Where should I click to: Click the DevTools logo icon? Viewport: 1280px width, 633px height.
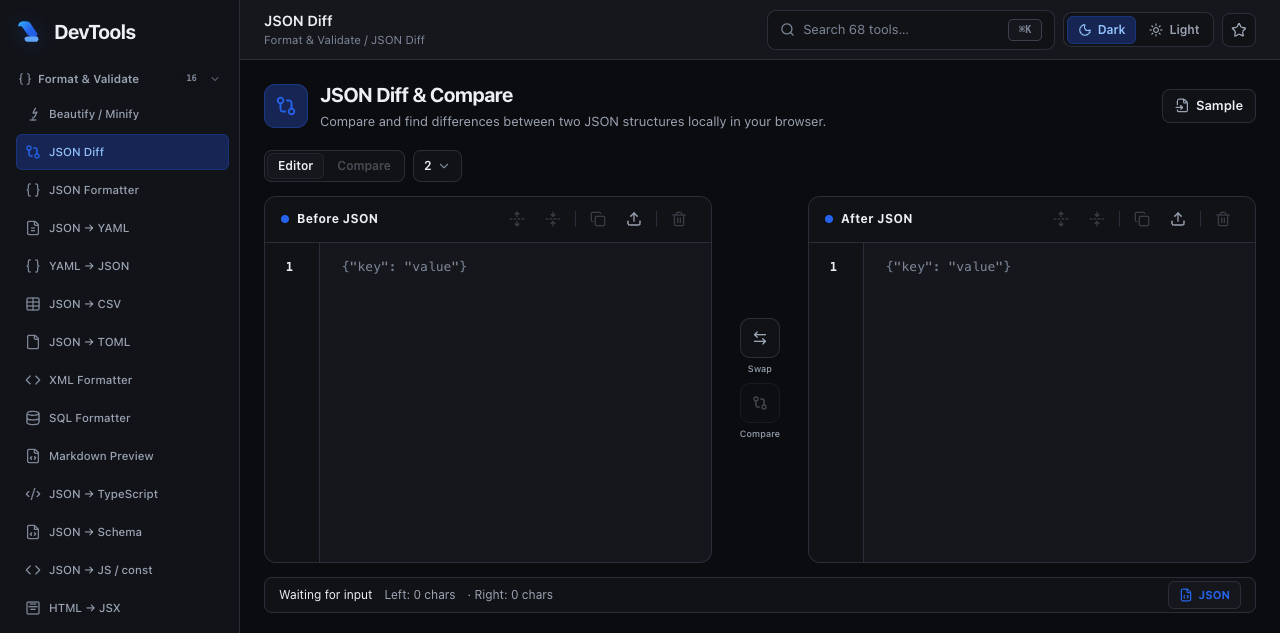(28, 32)
